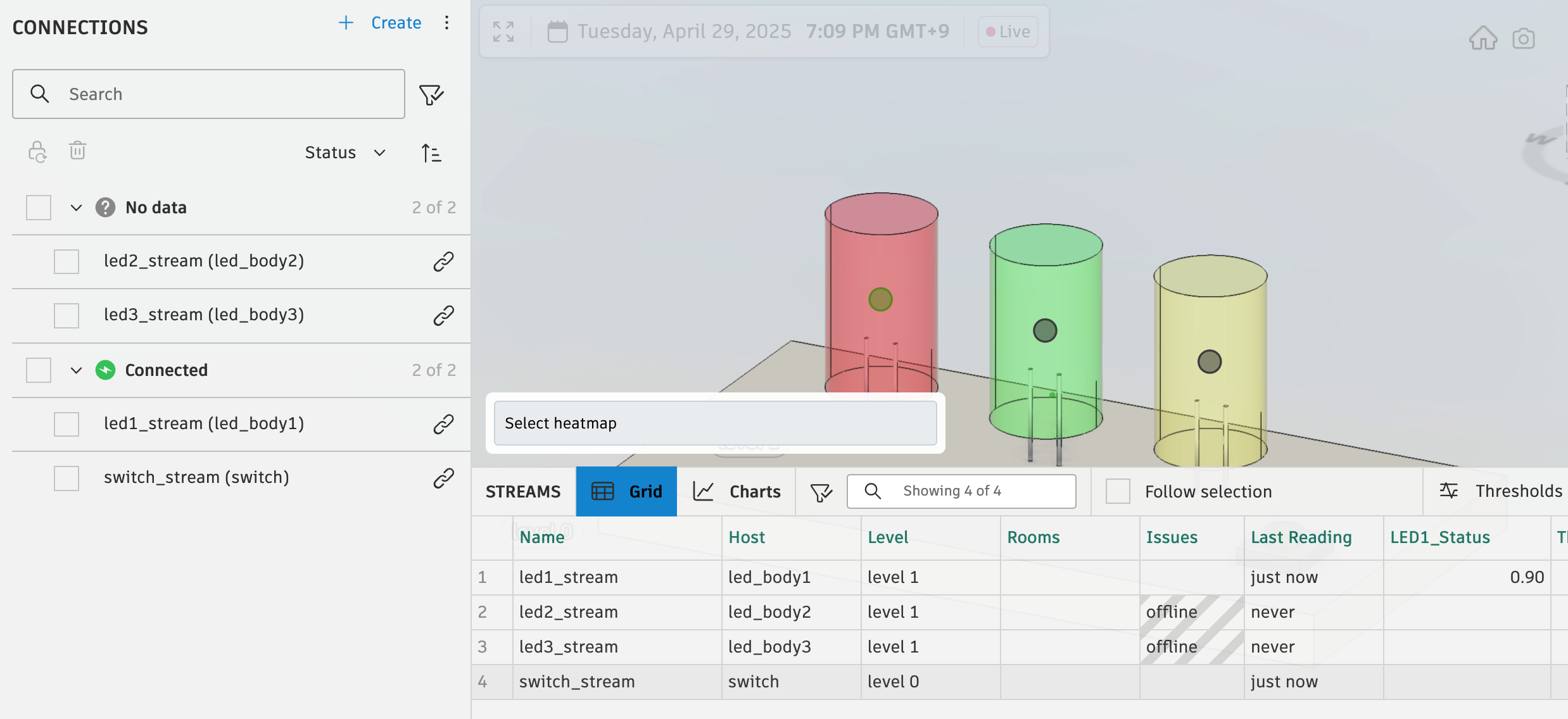
Task: Open the Thresholds settings
Action: click(x=1501, y=491)
